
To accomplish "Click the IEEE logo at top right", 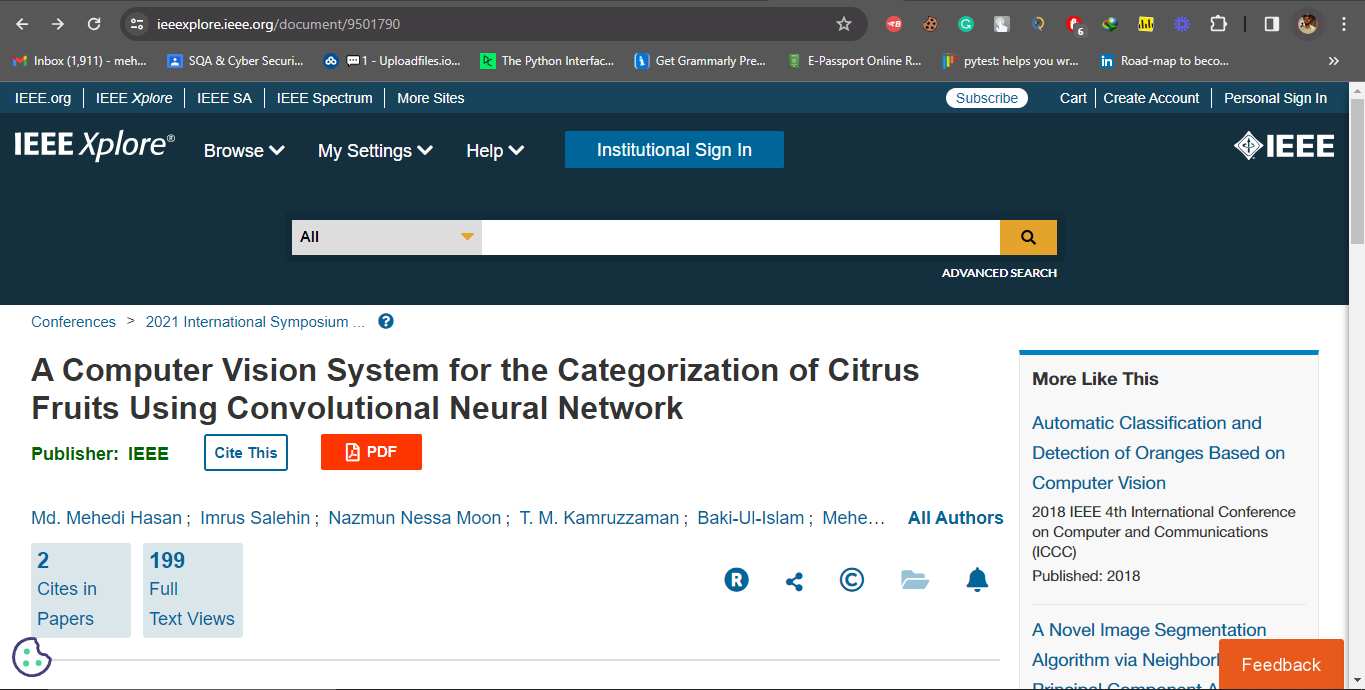I will pyautogui.click(x=1284, y=146).
